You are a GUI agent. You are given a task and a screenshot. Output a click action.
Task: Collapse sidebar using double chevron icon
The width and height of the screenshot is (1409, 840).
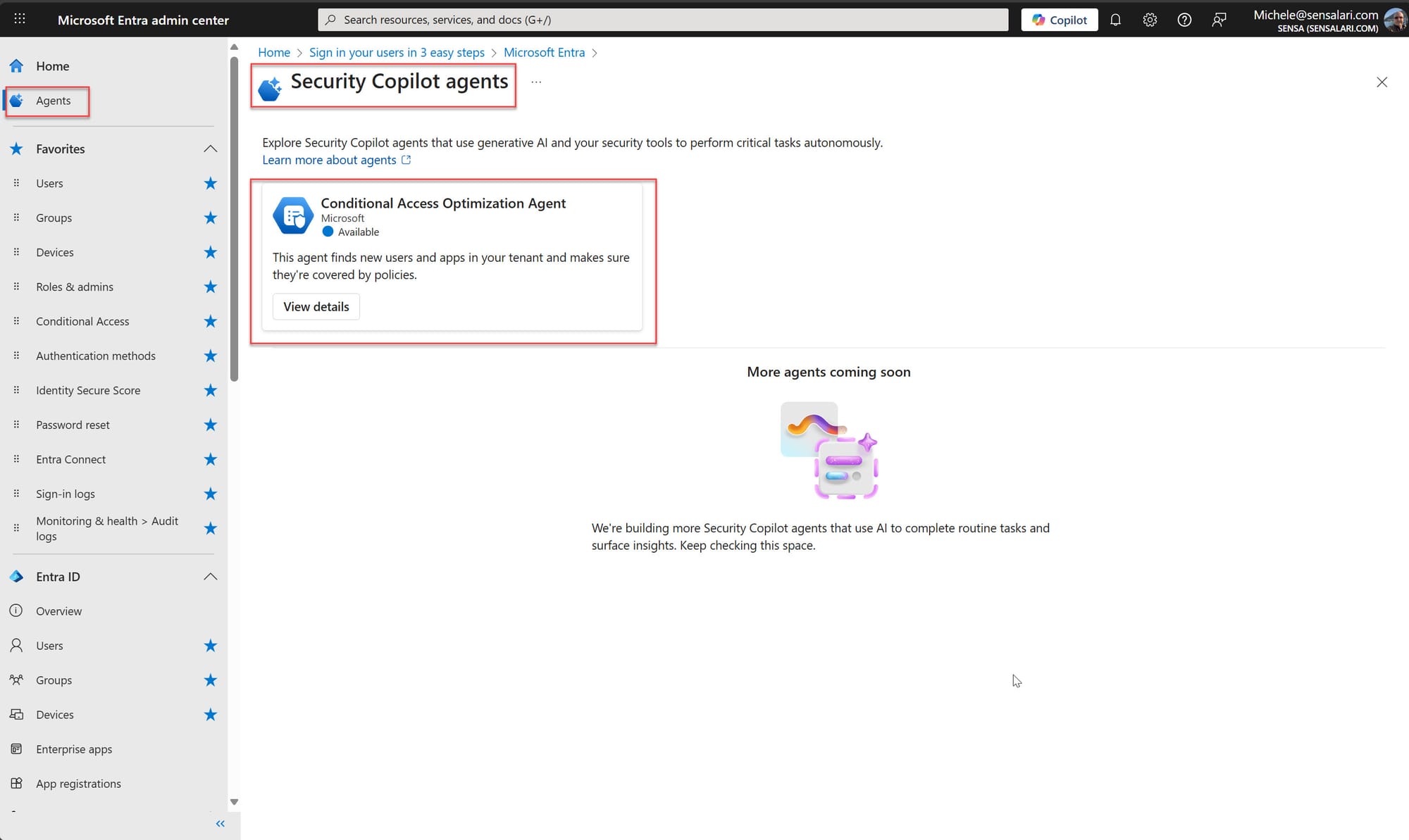click(x=220, y=823)
